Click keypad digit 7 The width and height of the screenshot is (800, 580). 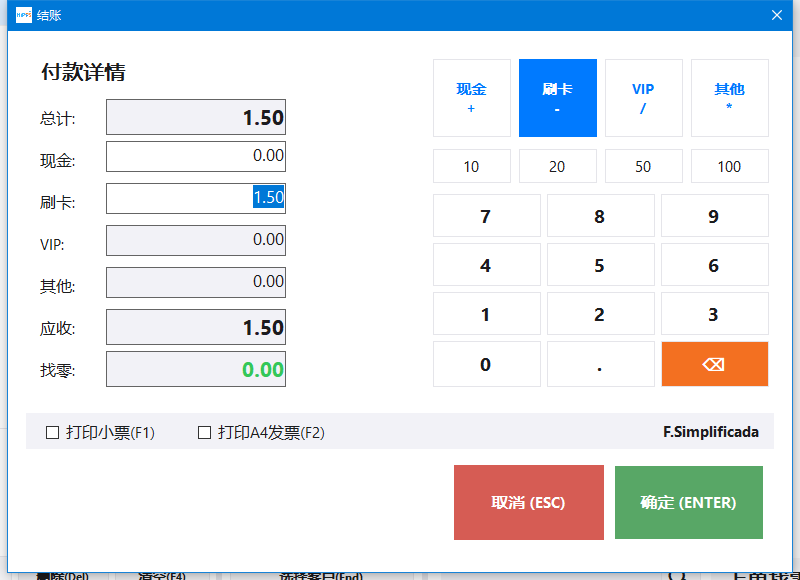point(486,216)
